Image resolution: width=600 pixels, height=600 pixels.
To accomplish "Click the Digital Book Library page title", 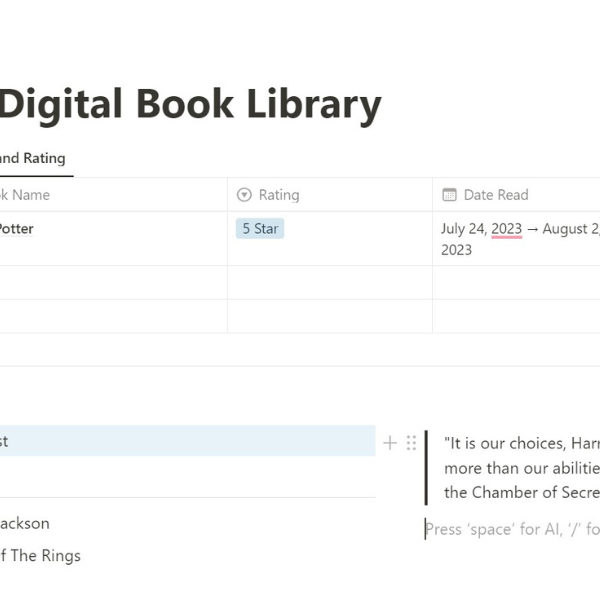I will (x=190, y=106).
